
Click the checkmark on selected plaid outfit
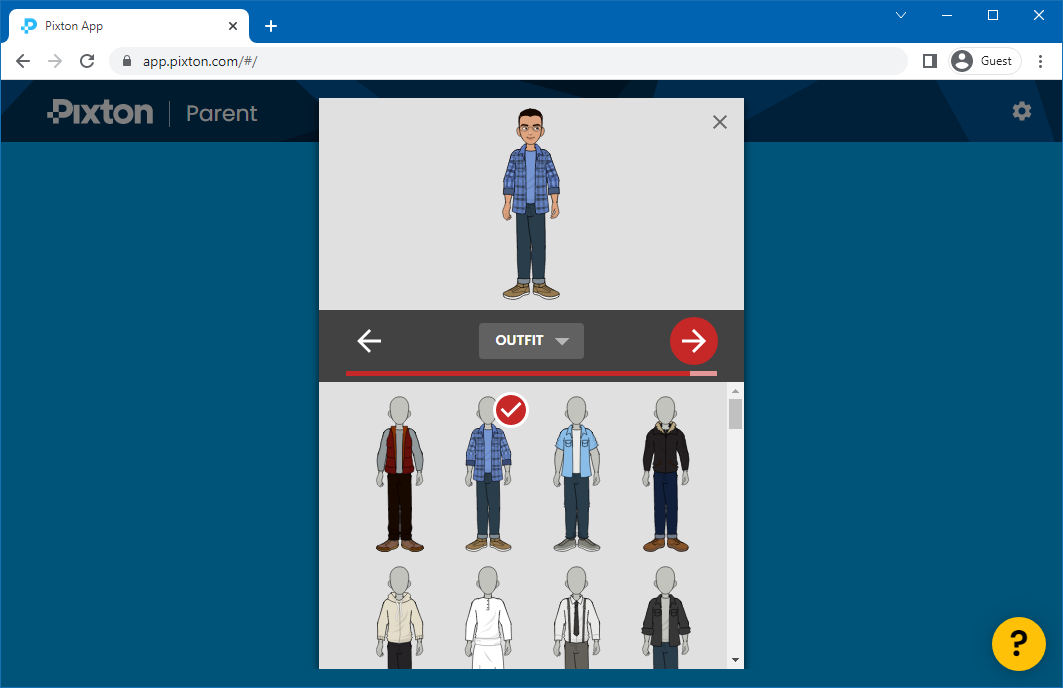pyautogui.click(x=511, y=410)
